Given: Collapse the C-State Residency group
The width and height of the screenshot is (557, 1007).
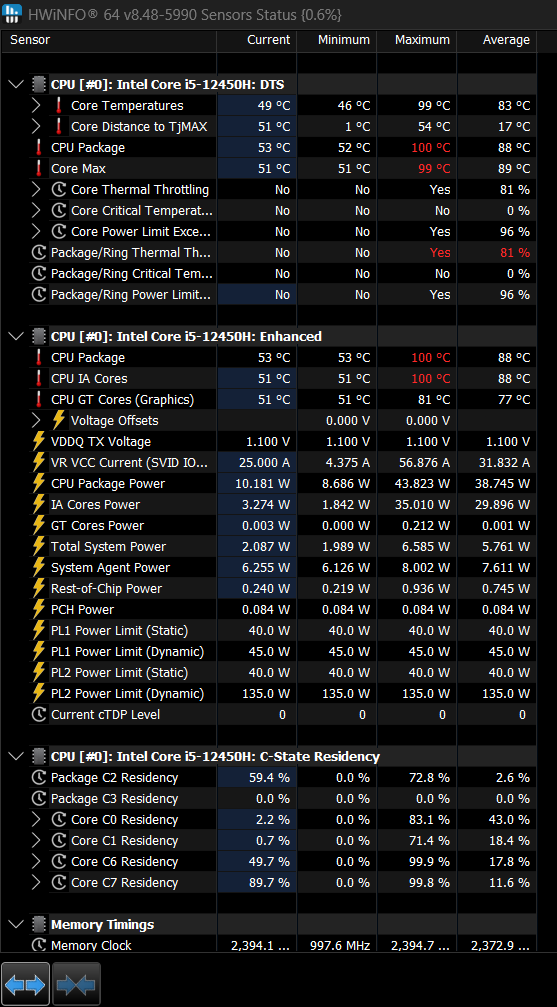Looking at the screenshot, I should tap(17, 757).
